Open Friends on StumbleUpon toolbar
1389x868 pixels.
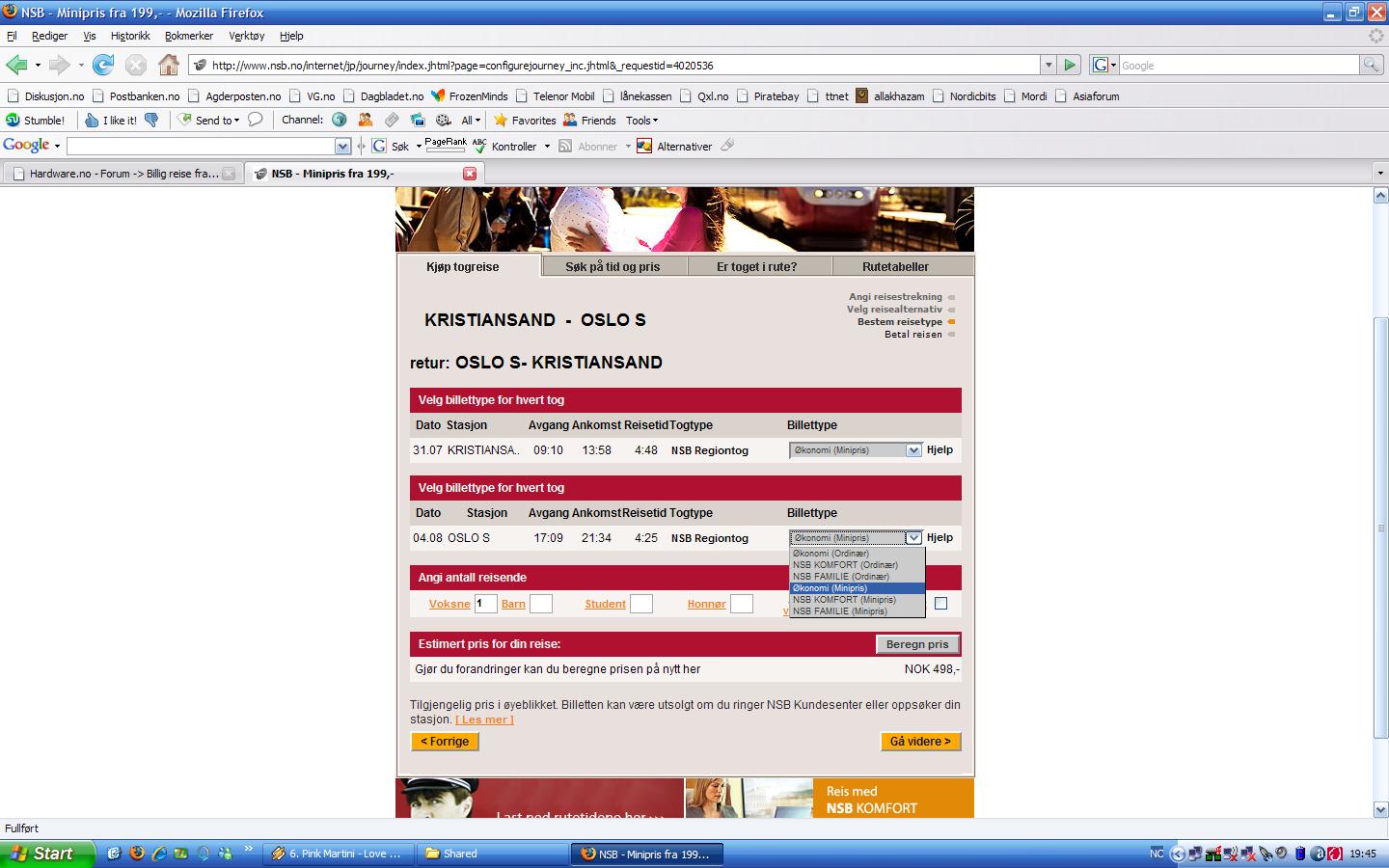tap(589, 121)
